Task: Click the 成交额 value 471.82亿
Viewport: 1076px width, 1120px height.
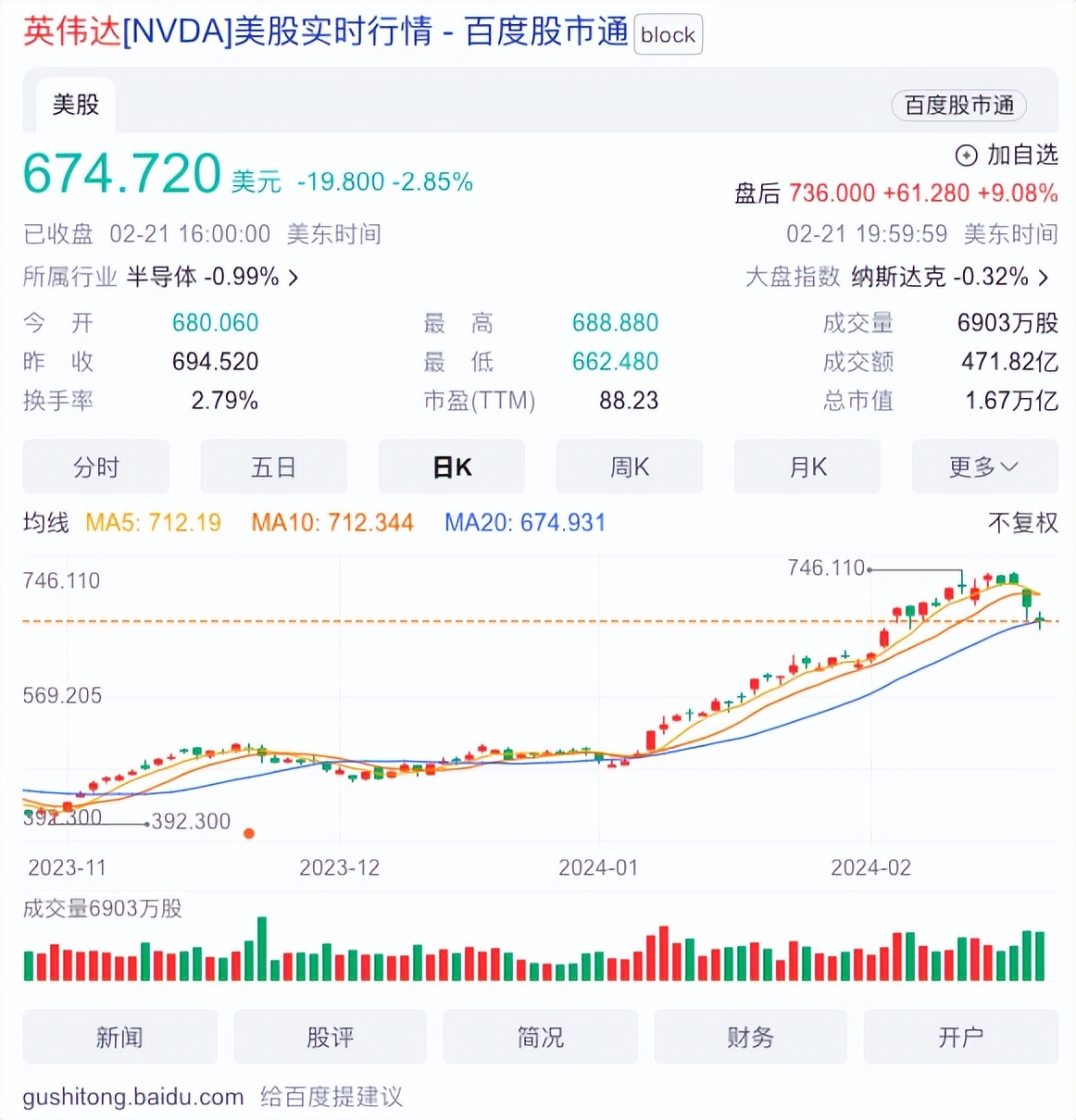Action: coord(1009,362)
